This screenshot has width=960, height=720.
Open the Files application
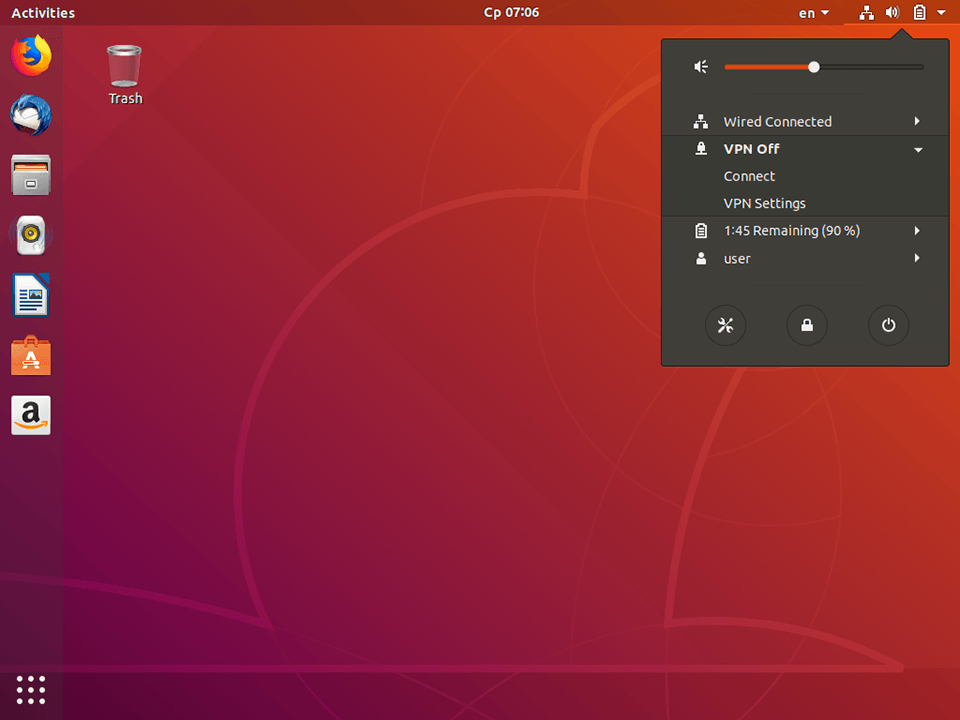pyautogui.click(x=31, y=176)
